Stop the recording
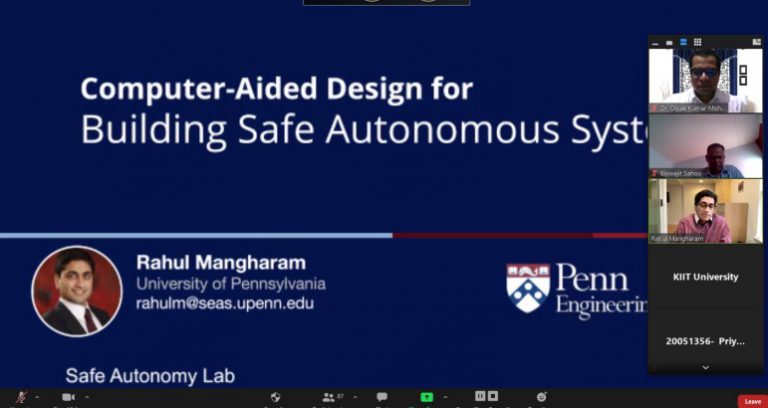This screenshot has width=768, height=408. click(493, 396)
